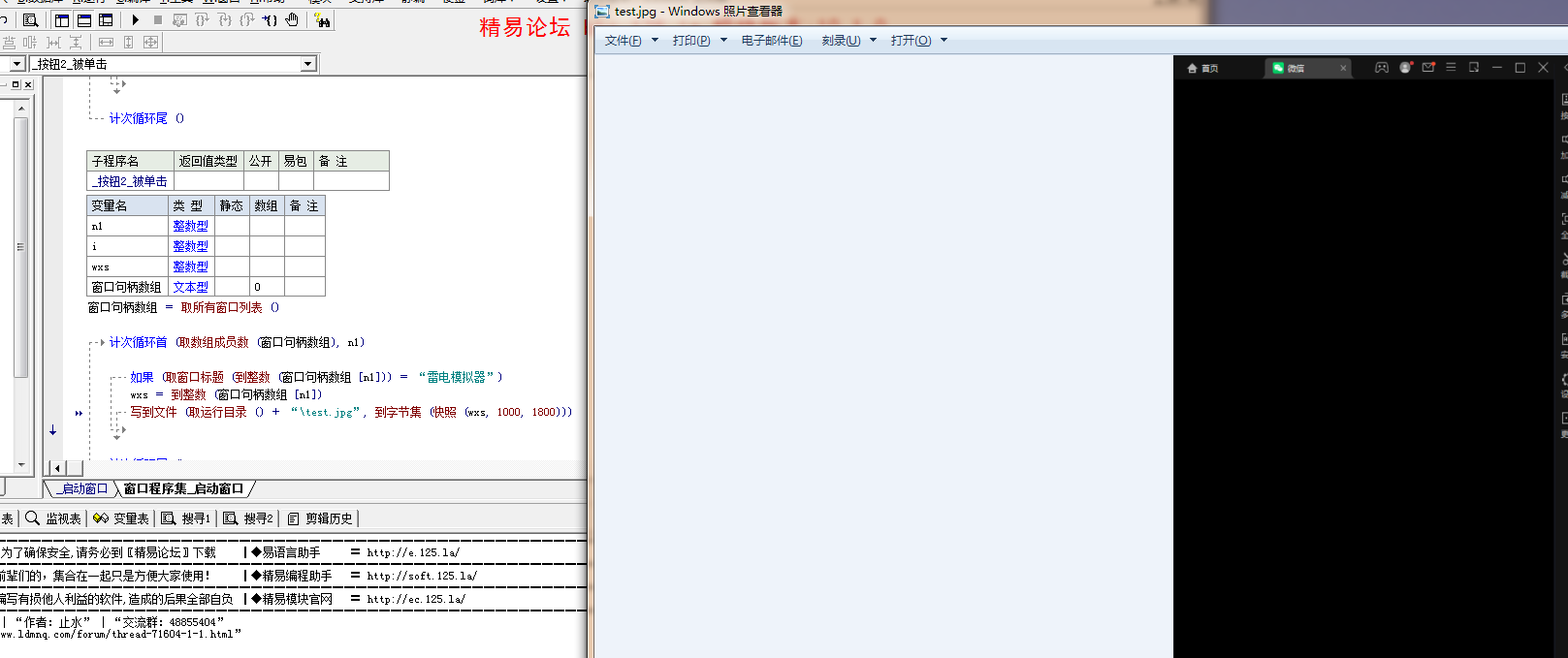Viewport: 1568px width, 658px height.
Task: Click the run-to-cursor braces icon with arrow
Action: (270, 19)
